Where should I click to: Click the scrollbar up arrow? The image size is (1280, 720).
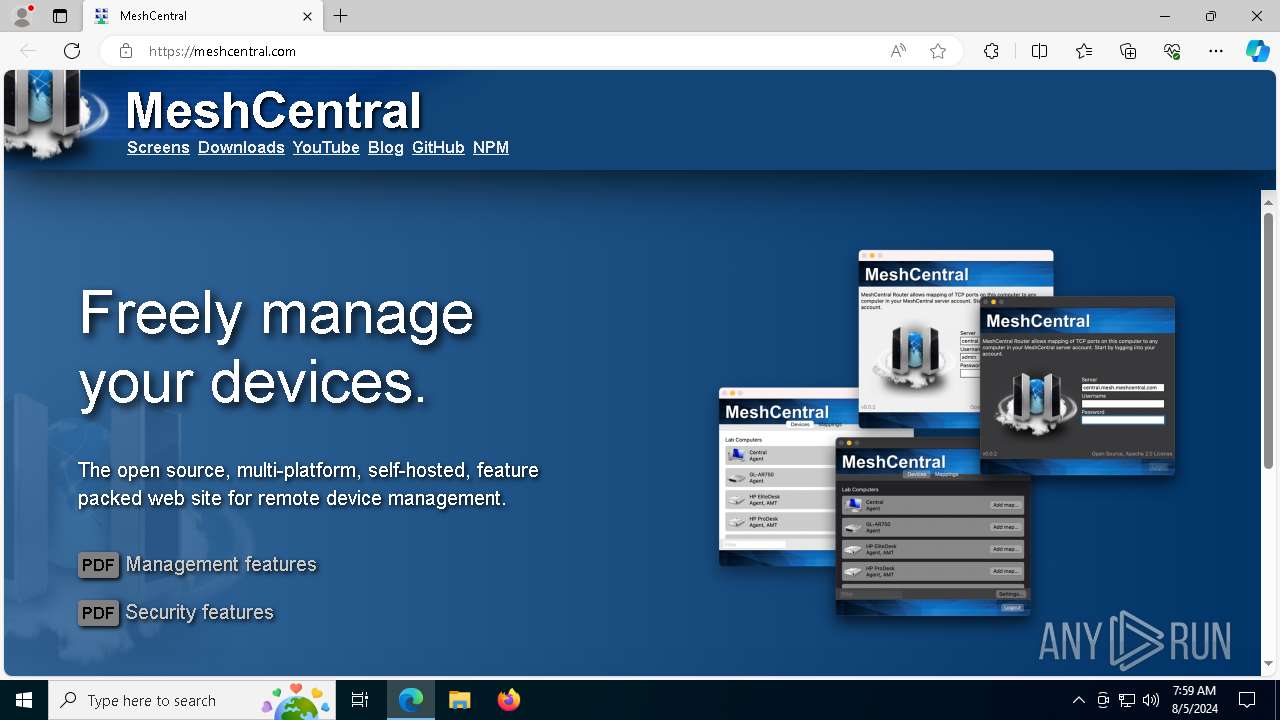tap(1268, 201)
